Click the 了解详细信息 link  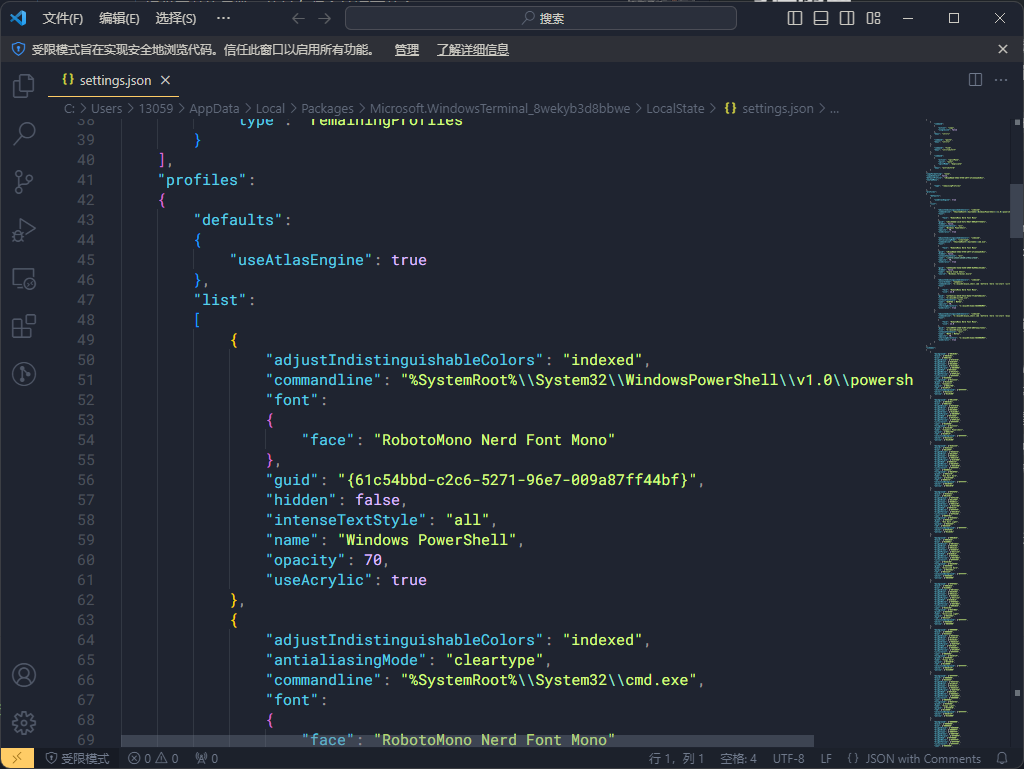[473, 49]
